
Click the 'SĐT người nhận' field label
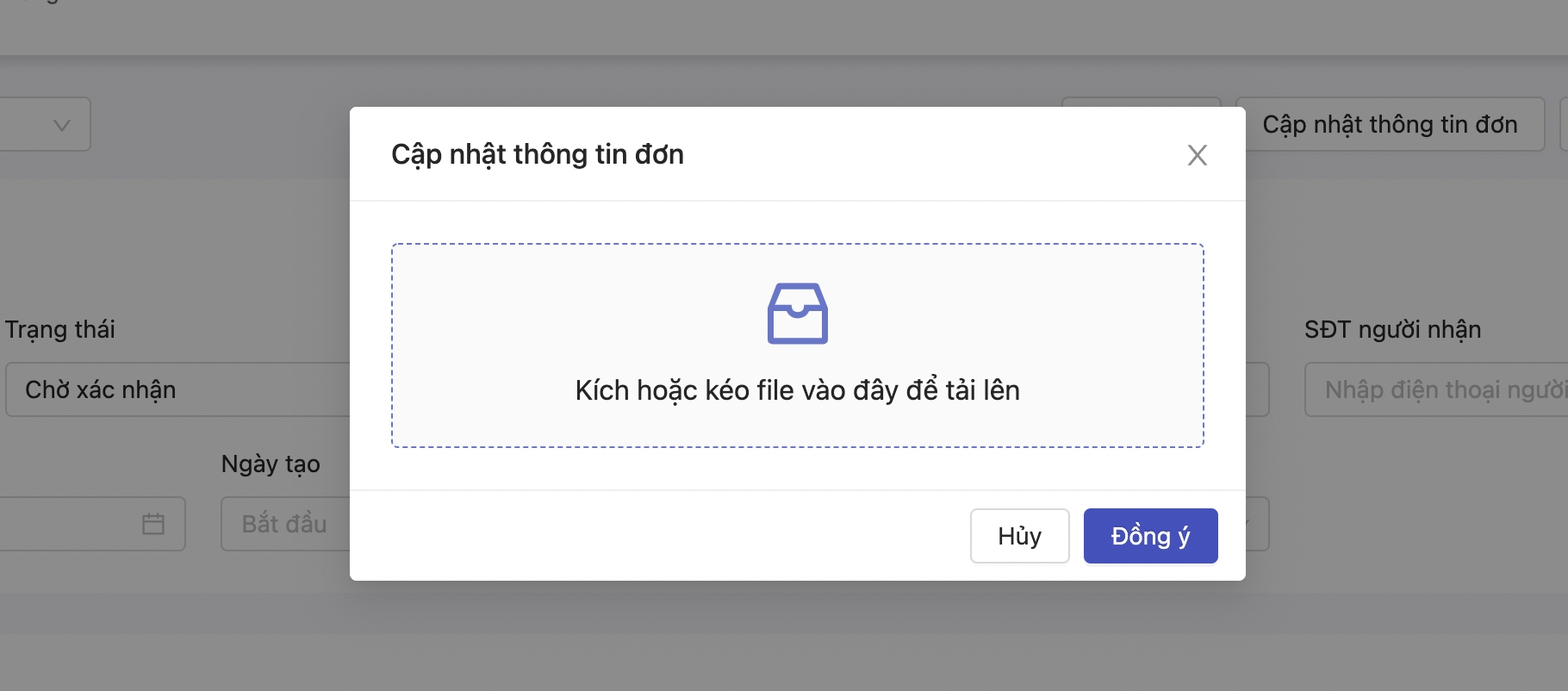tap(1392, 329)
